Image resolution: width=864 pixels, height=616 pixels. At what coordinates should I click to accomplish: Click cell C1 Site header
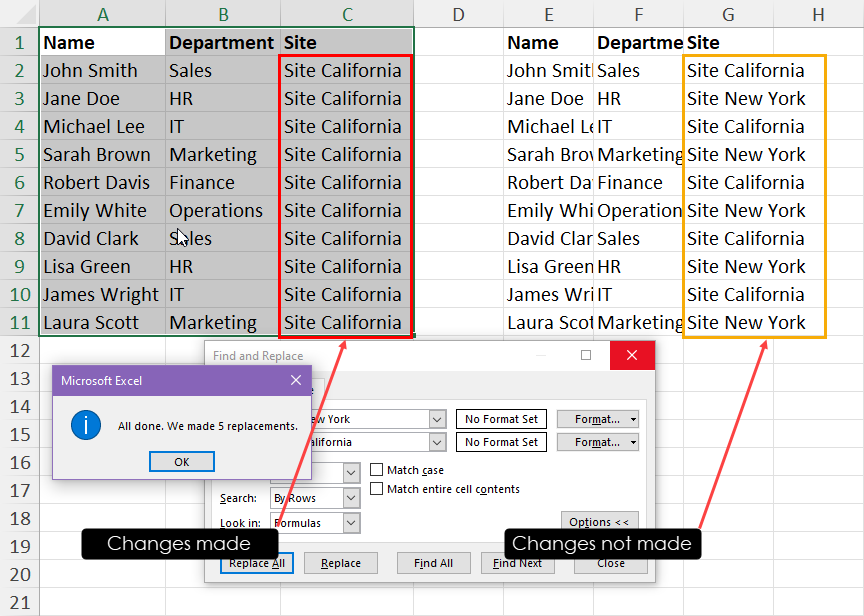click(x=347, y=42)
